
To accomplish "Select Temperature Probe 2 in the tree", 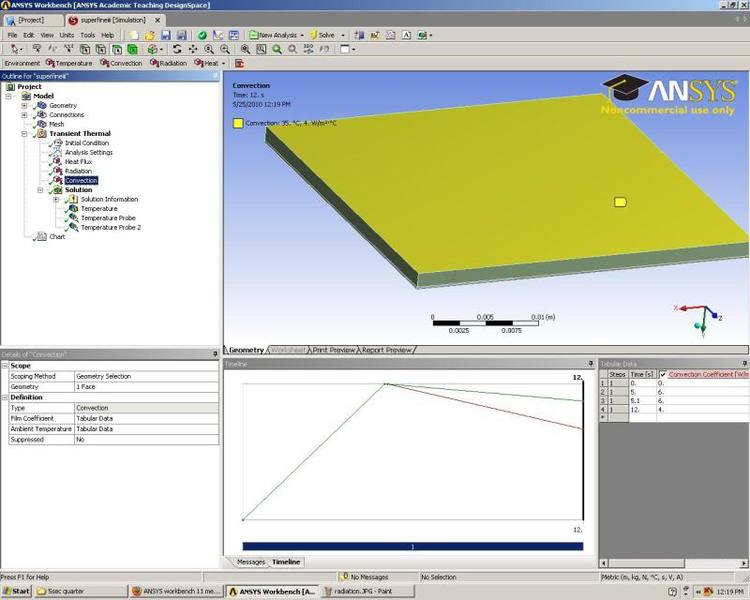I will click(111, 227).
